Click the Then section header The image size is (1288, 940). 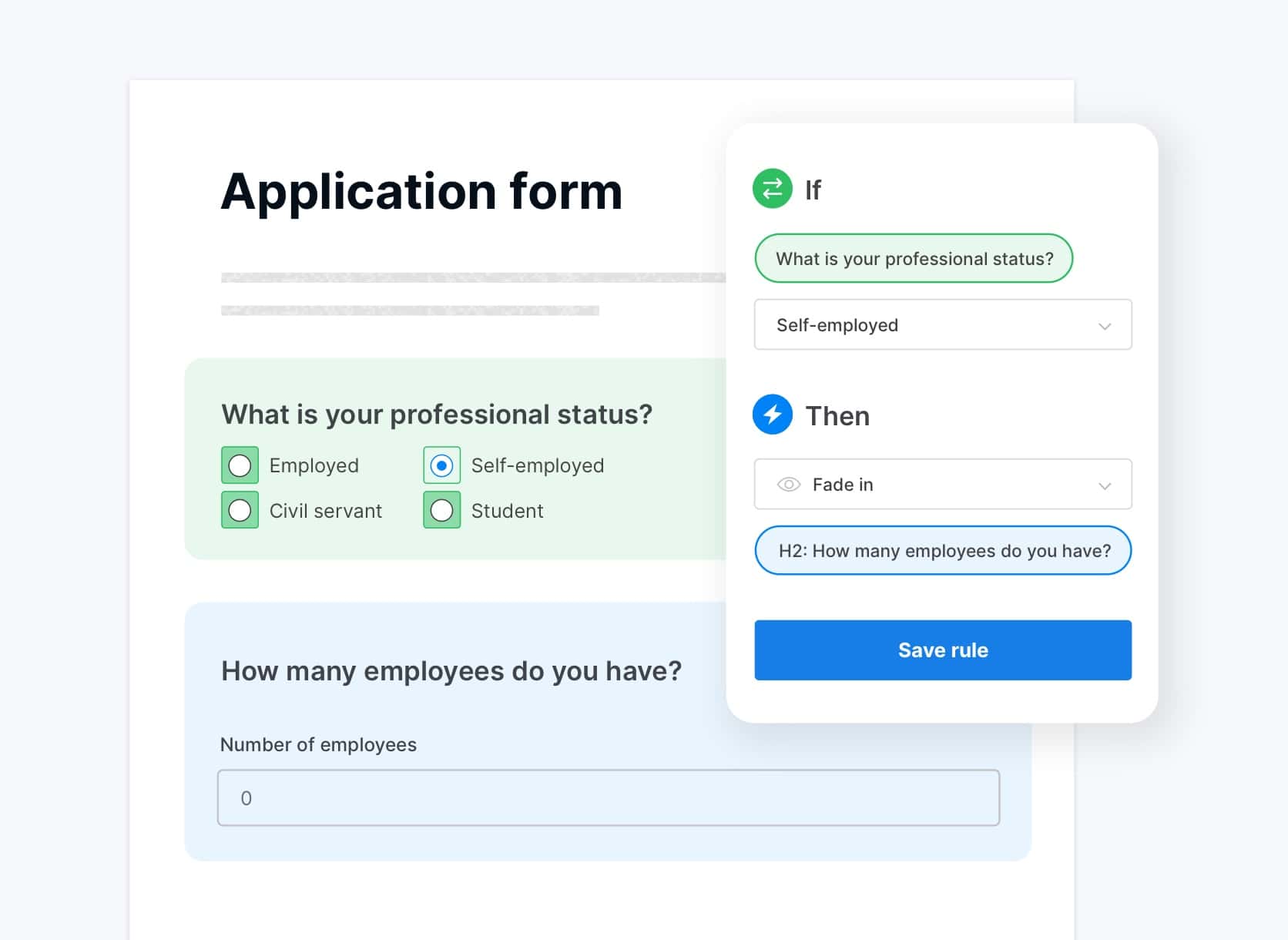click(838, 415)
